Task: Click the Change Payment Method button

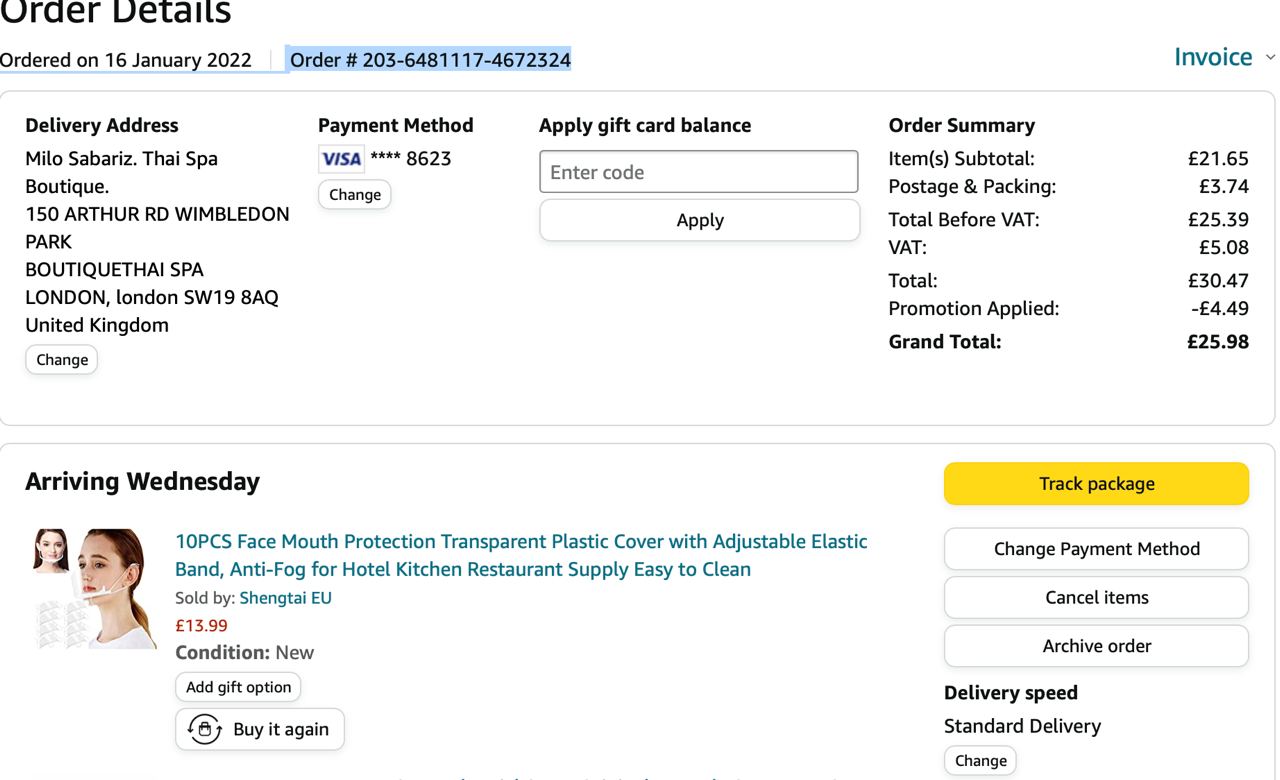Action: coord(1096,549)
